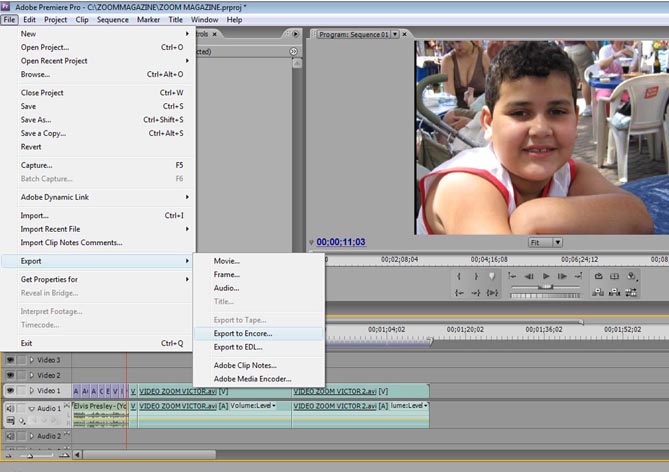Click the Play button in Program monitor
Screen dimensions: 669x472
(x=546, y=276)
